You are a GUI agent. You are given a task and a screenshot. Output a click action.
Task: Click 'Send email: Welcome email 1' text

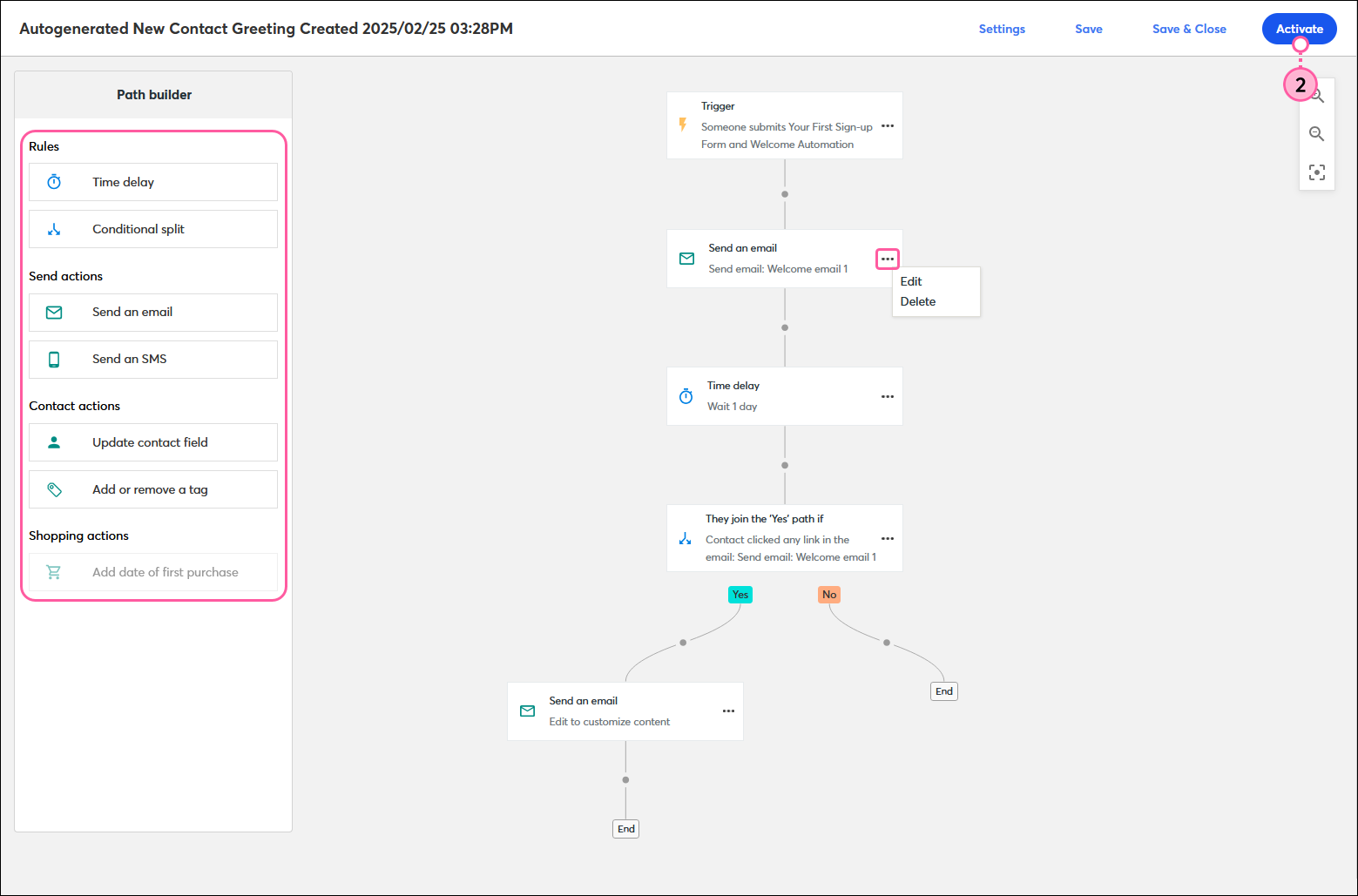click(778, 269)
